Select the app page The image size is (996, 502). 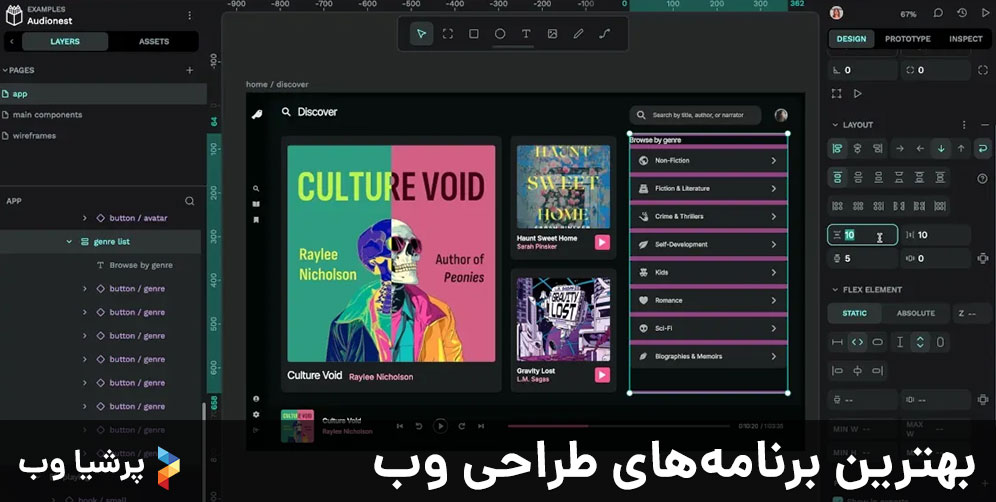[x=103, y=93]
